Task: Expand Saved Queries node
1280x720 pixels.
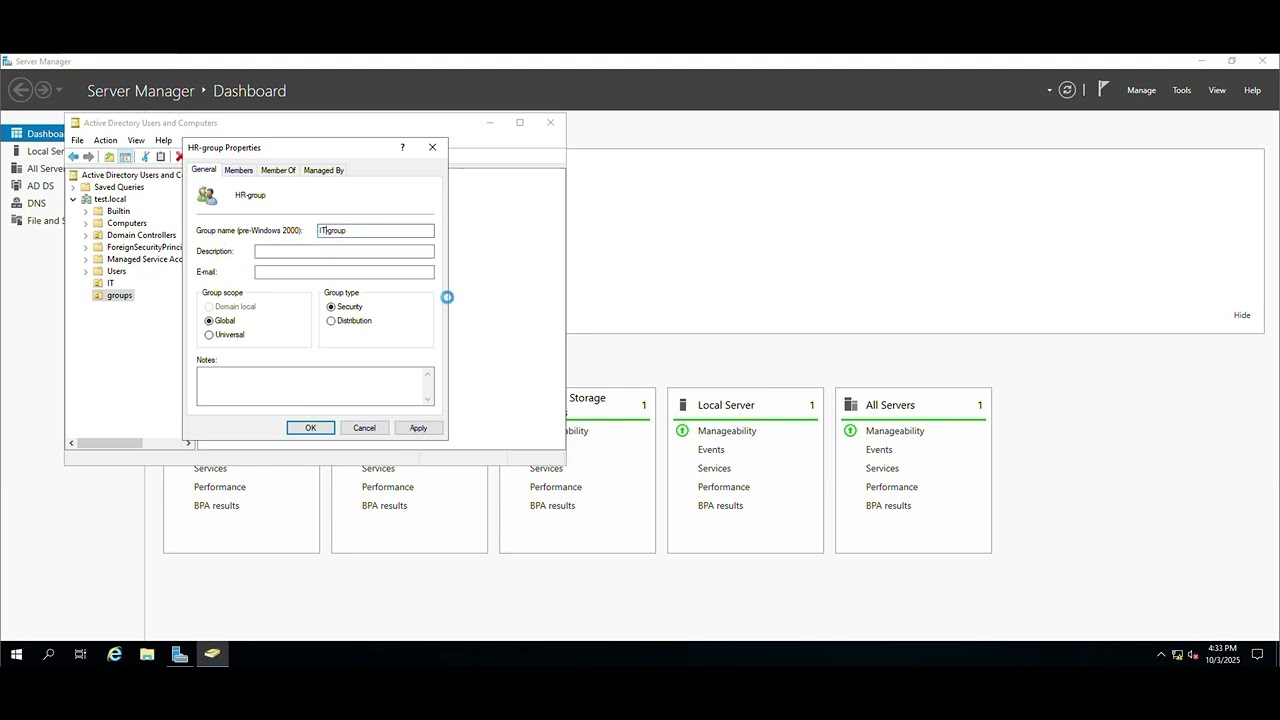Action: click(73, 187)
